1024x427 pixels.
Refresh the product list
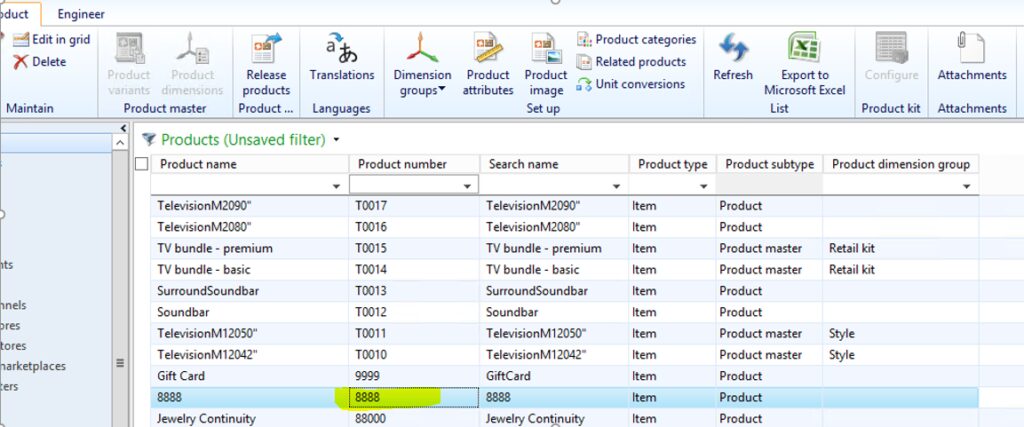tap(733, 48)
